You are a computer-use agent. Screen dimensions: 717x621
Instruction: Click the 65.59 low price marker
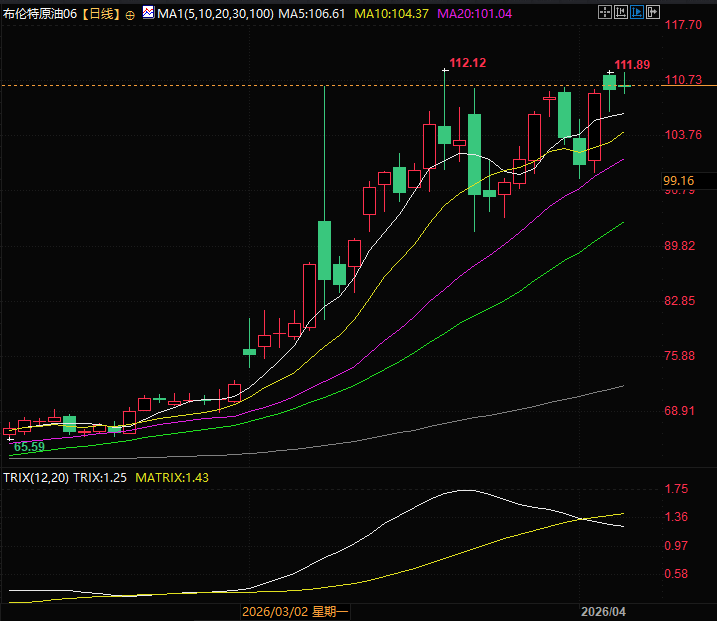29,446
